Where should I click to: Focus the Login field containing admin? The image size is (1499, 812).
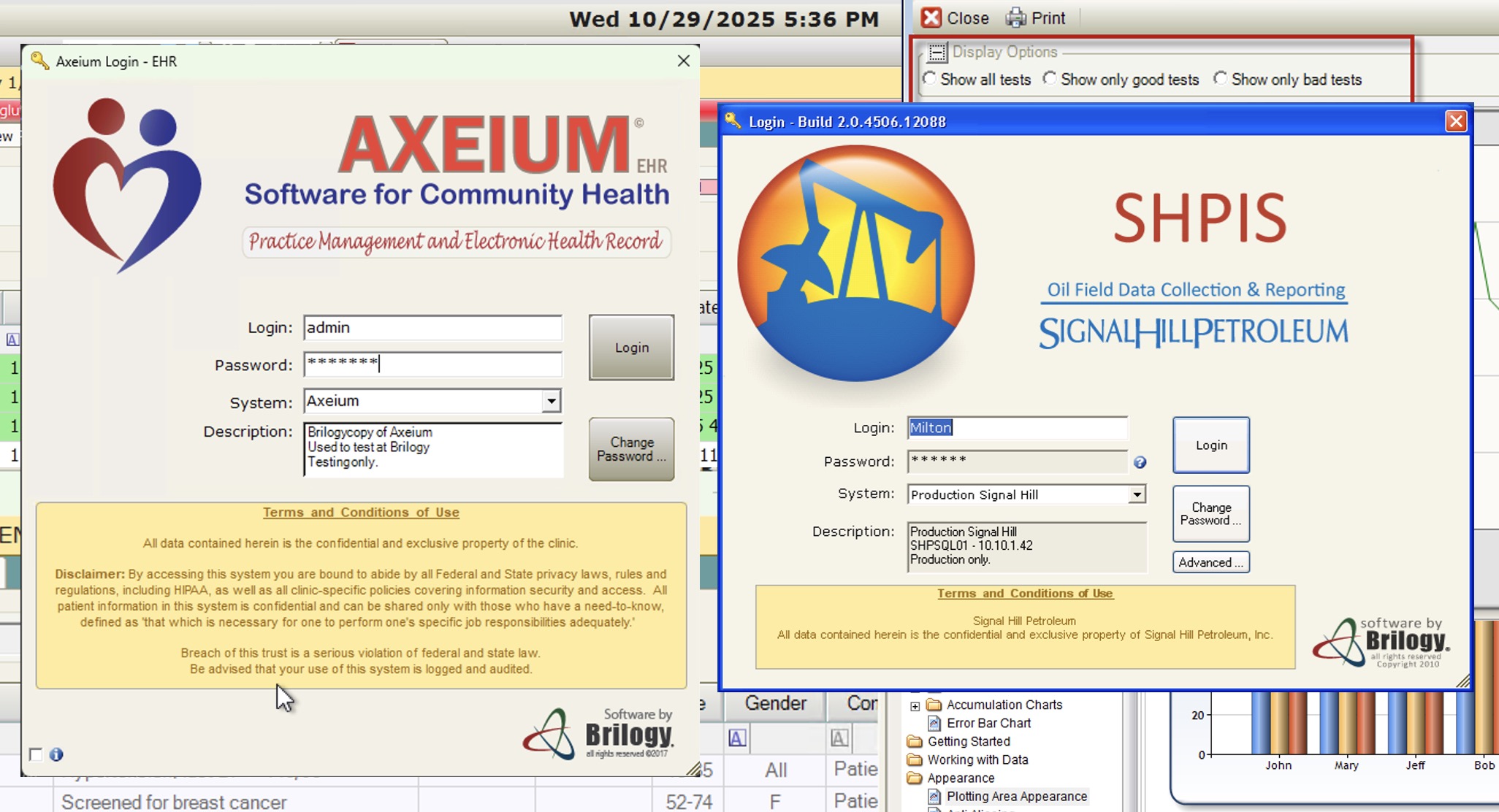[x=432, y=328]
